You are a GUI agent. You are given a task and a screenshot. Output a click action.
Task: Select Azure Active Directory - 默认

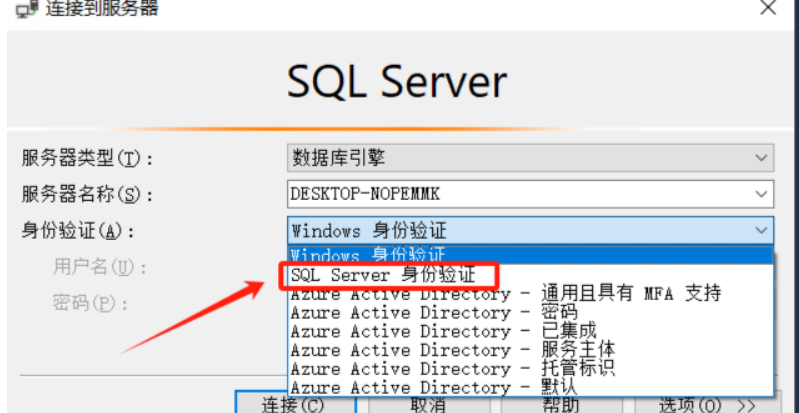[x=530, y=386]
